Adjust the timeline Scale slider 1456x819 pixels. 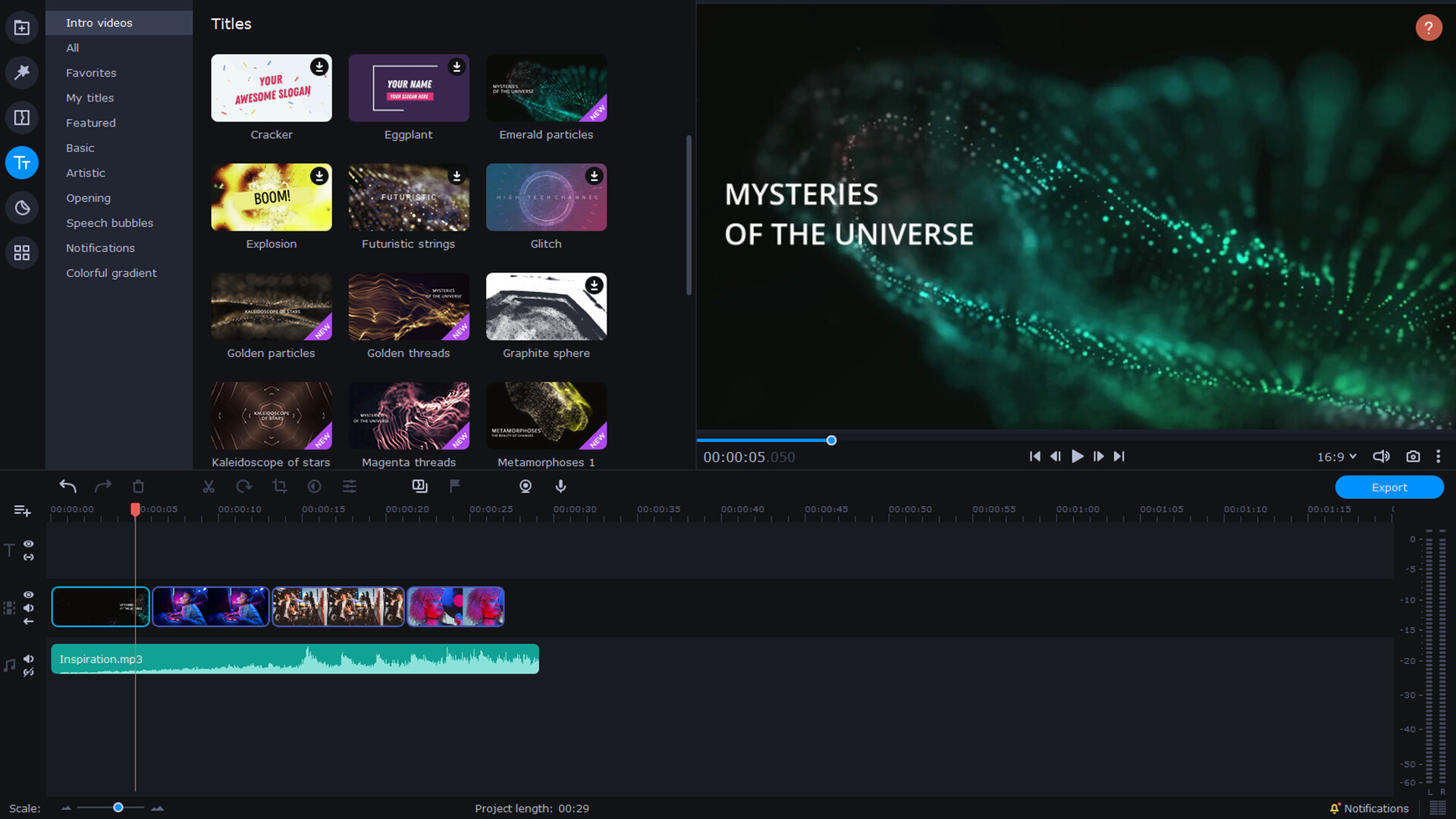(118, 808)
